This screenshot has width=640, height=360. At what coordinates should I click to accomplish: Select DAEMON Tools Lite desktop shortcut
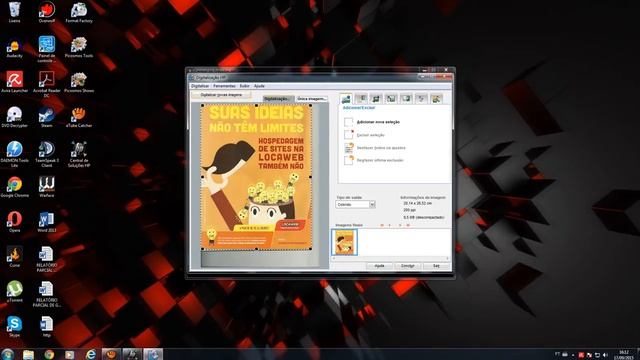pyautogui.click(x=14, y=154)
